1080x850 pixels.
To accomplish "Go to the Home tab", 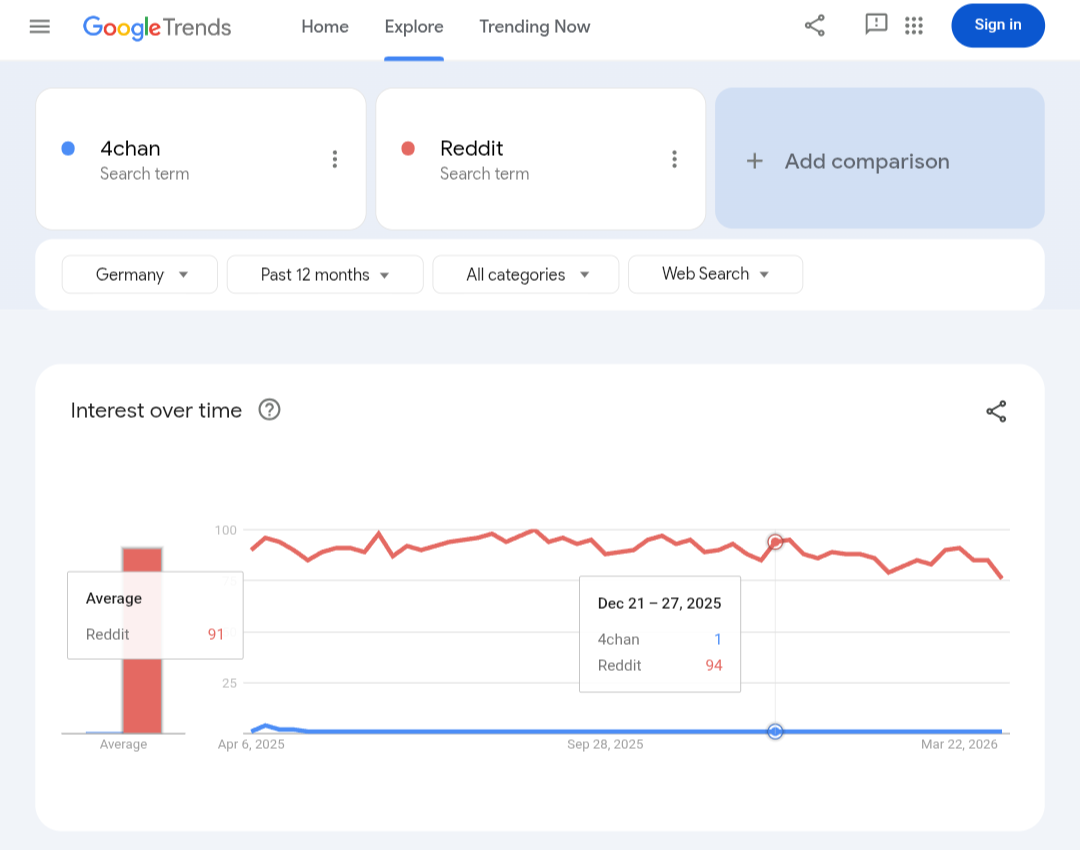I will (325, 27).
